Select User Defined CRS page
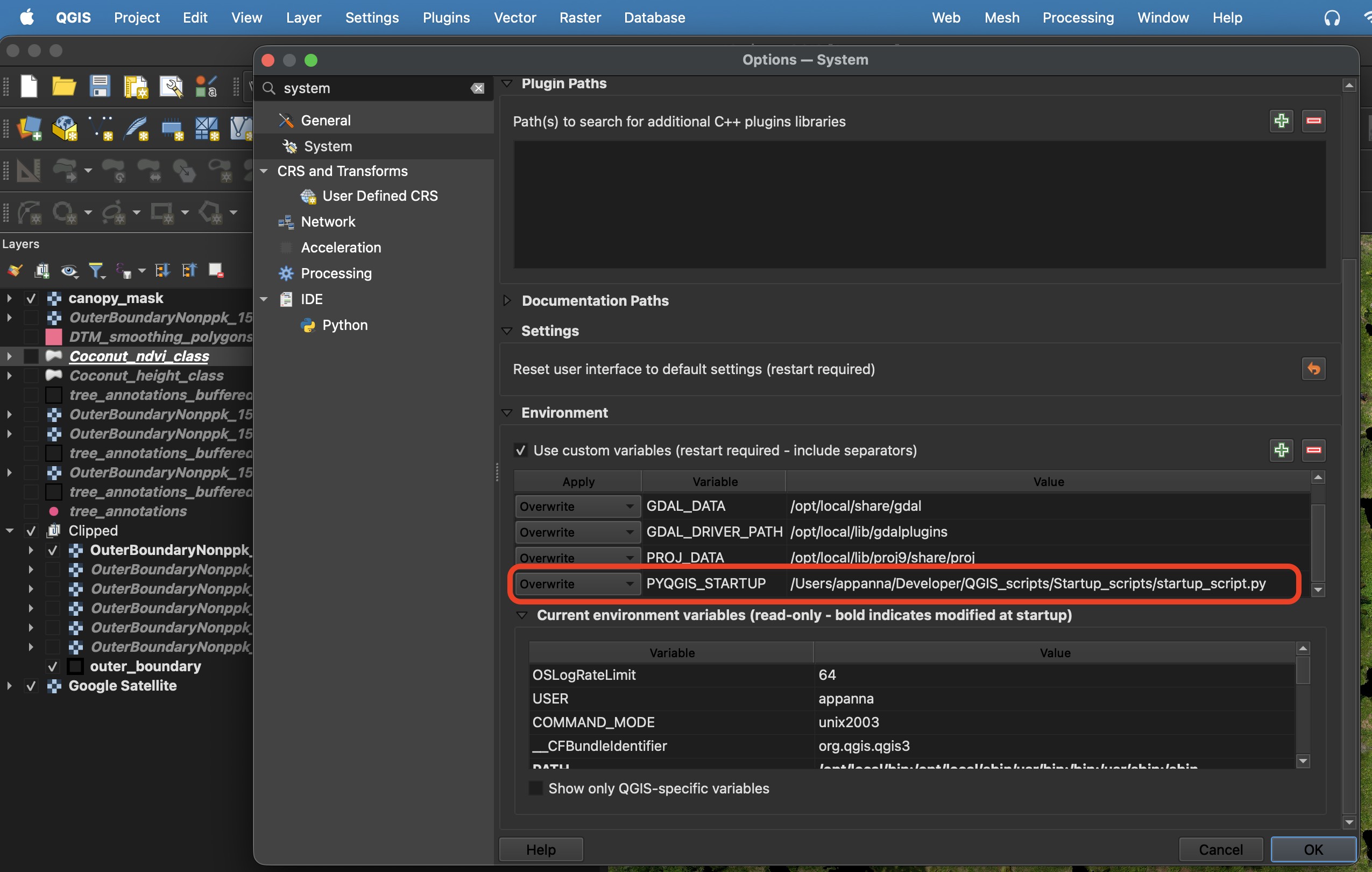Viewport: 1372px width, 872px height. click(x=380, y=196)
